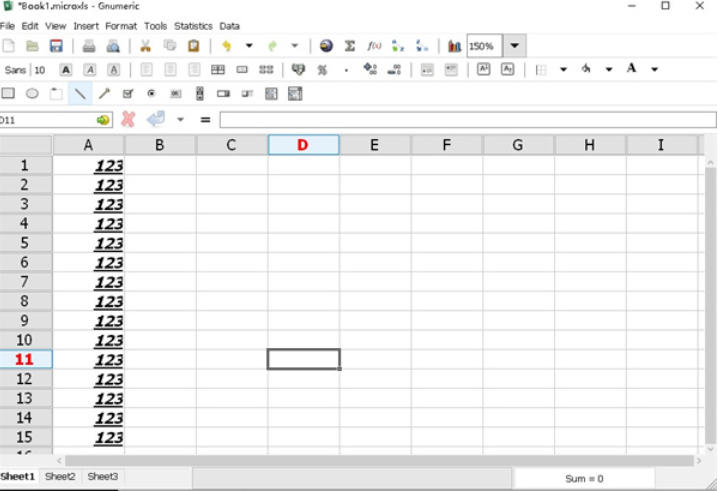Click the Paste clipboard icon

[x=193, y=46]
